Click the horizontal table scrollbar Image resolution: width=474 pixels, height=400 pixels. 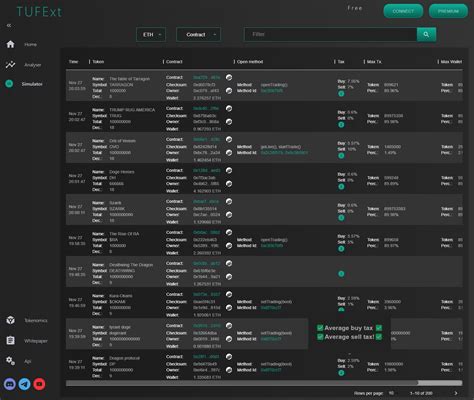click(264, 383)
